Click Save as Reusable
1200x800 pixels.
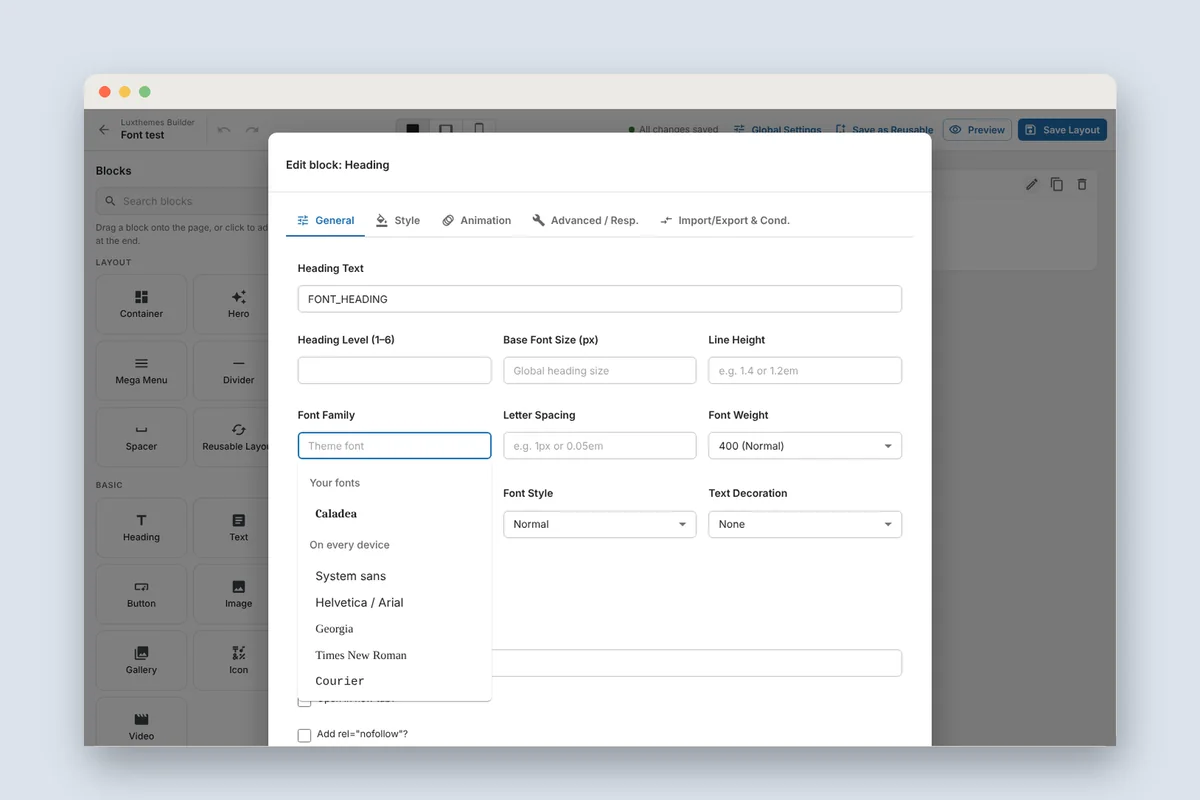click(884, 130)
